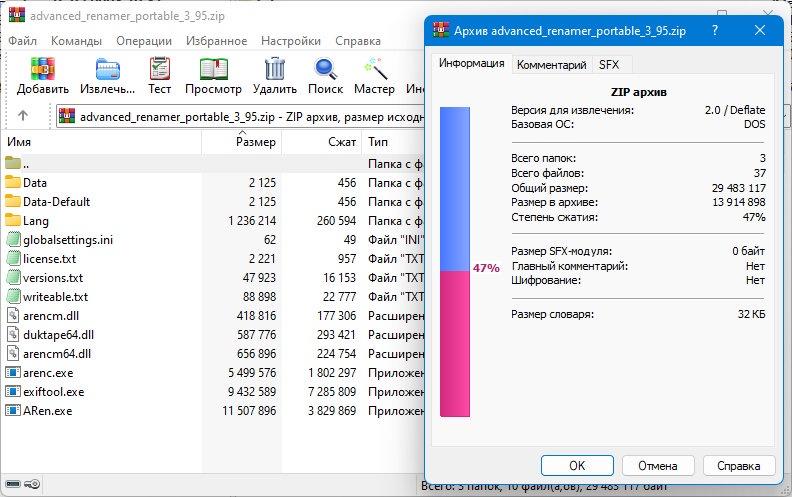This screenshot has height=497, width=792.
Task: Click the Тест (Test) toolbar icon
Action: tap(160, 69)
